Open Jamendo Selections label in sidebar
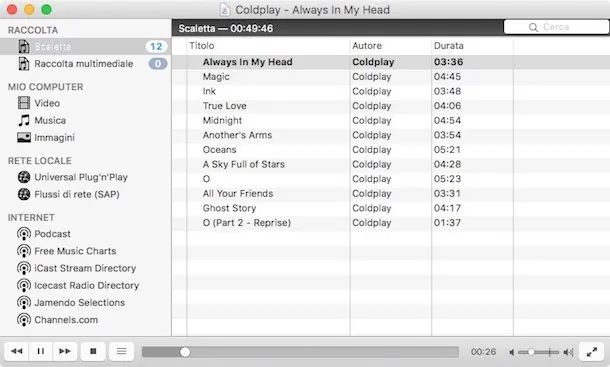 79,302
